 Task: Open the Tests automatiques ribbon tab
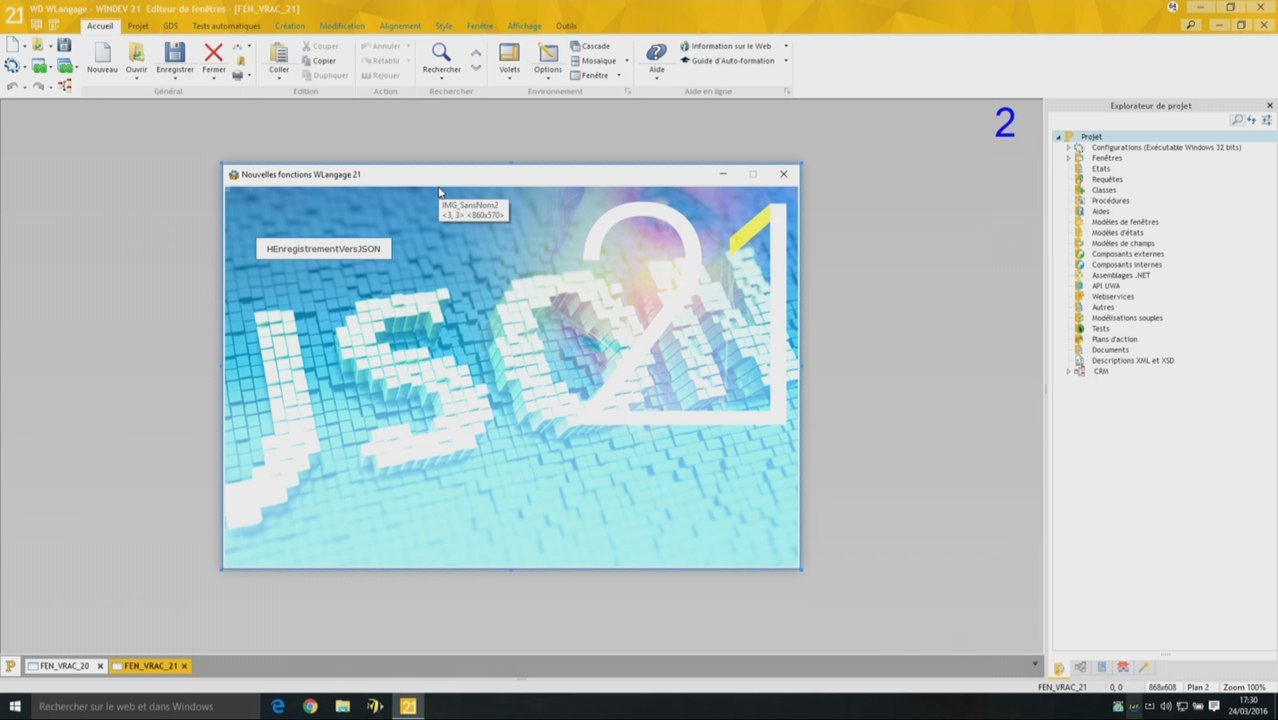[226, 26]
